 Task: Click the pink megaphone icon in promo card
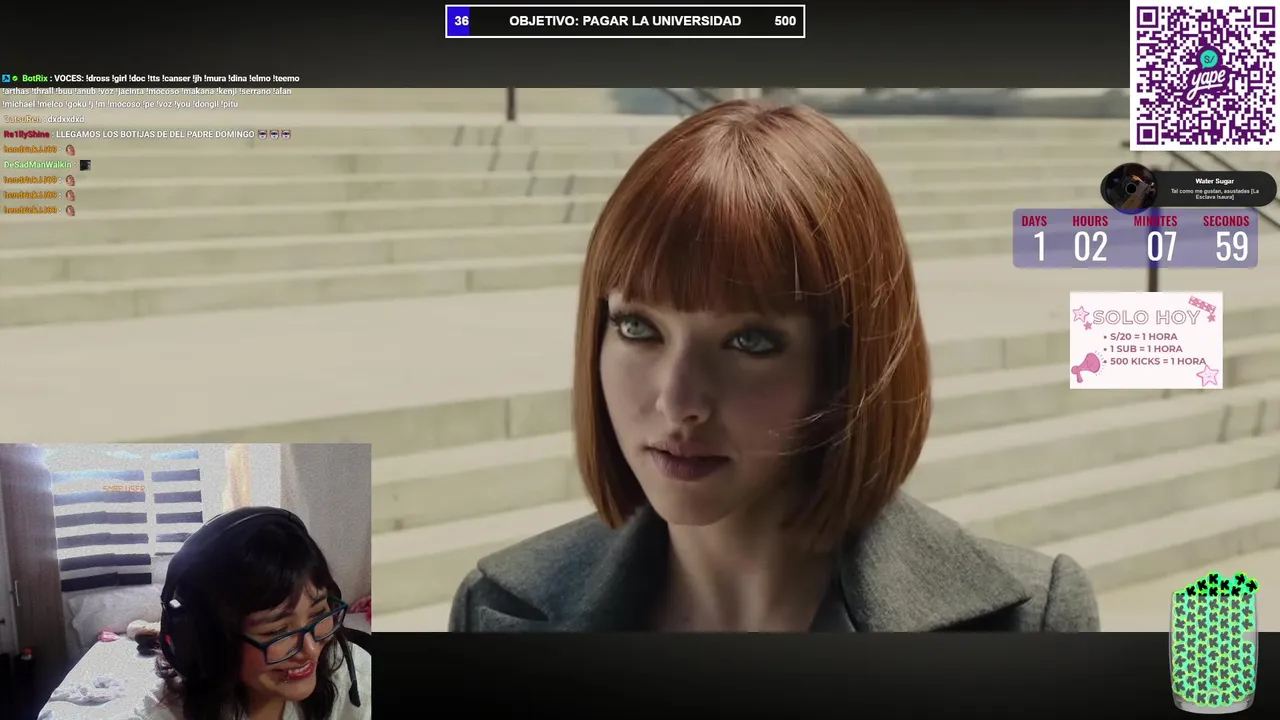point(1085,368)
